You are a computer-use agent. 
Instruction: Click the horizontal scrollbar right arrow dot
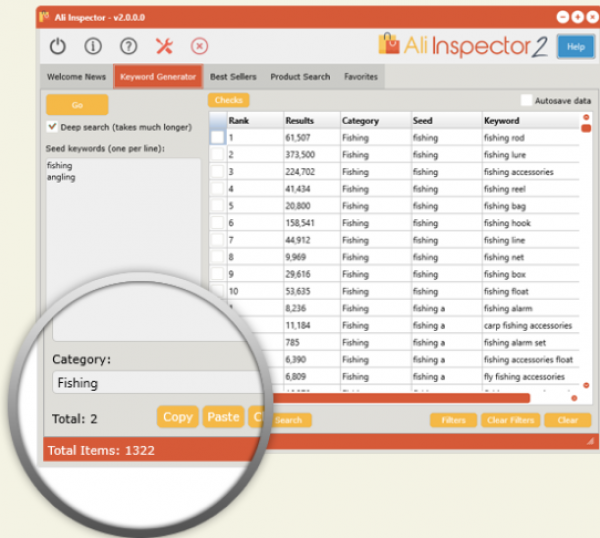pos(573,398)
